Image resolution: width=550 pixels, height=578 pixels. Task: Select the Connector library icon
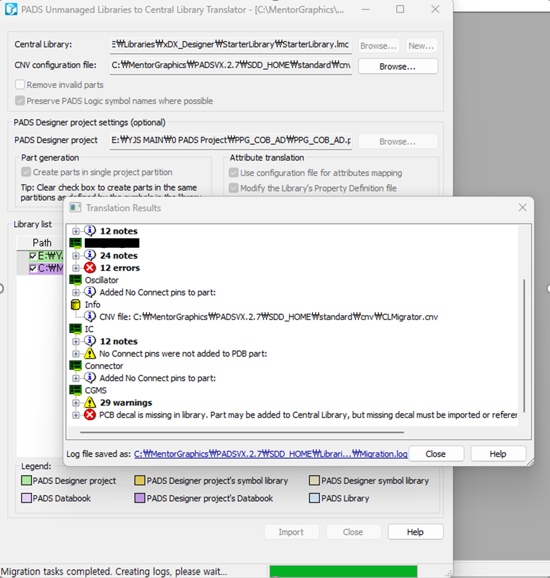click(x=76, y=366)
